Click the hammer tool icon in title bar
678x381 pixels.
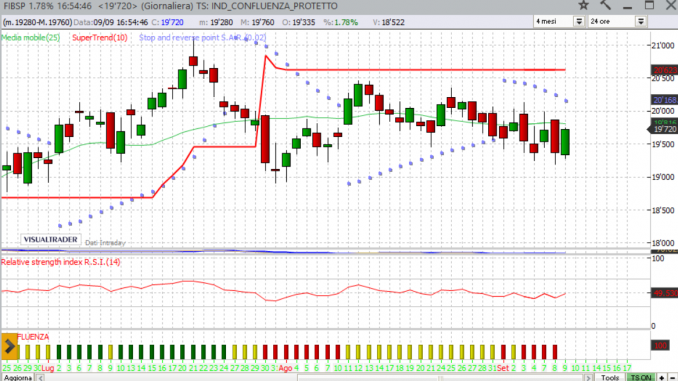pyautogui.click(x=606, y=5)
